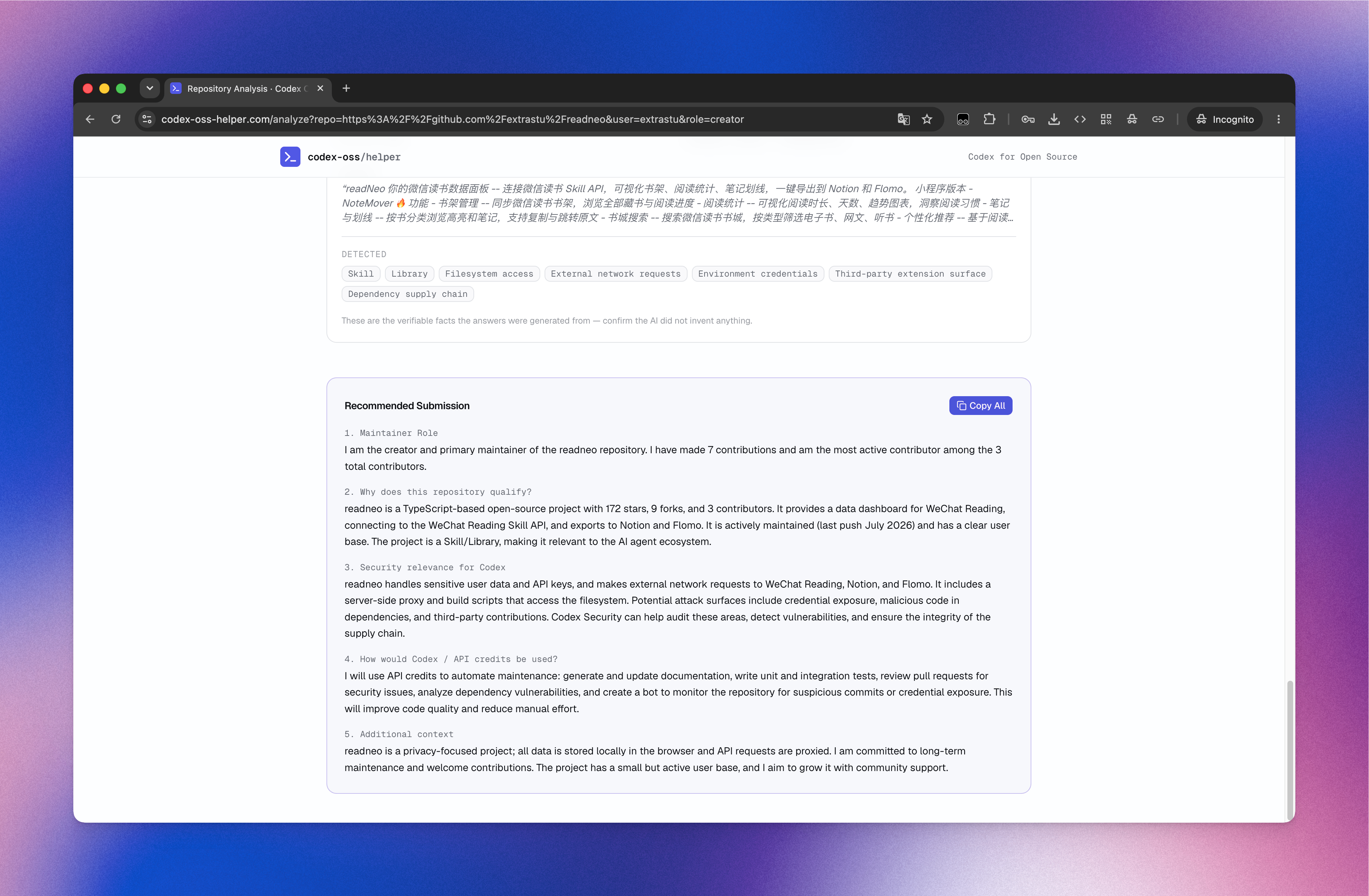This screenshot has width=1369, height=896.
Task: Click the code brackets extension icon
Action: [x=1080, y=119]
